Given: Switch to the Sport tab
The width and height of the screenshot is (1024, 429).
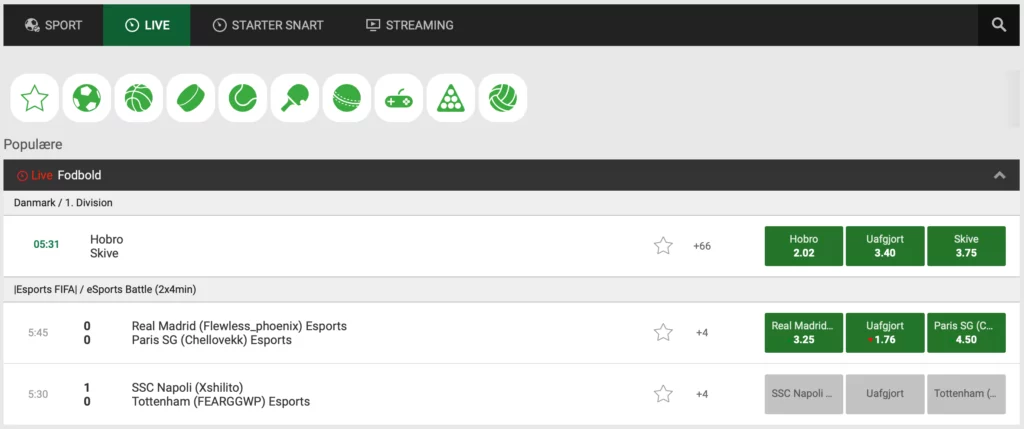Looking at the screenshot, I should tap(53, 25).
